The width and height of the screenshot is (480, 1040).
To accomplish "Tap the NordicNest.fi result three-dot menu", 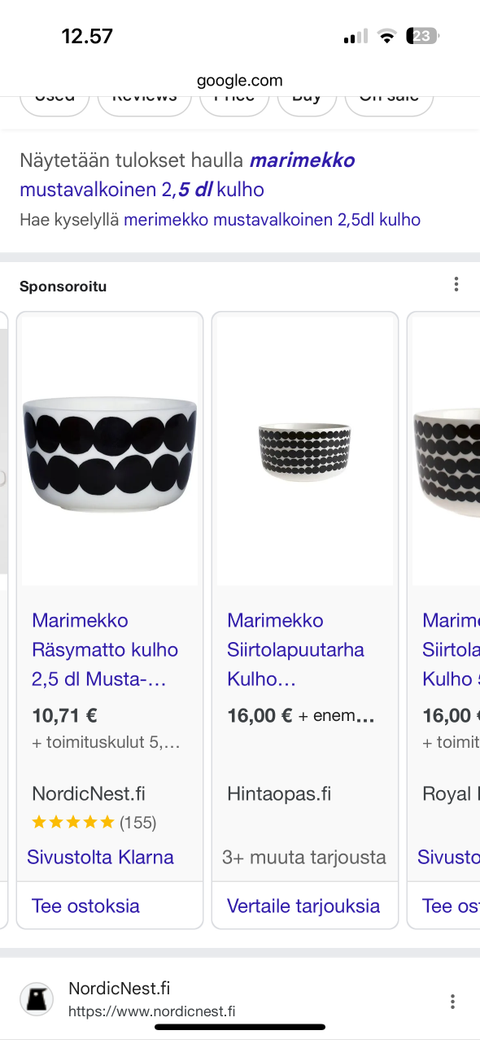I will [x=452, y=1001].
